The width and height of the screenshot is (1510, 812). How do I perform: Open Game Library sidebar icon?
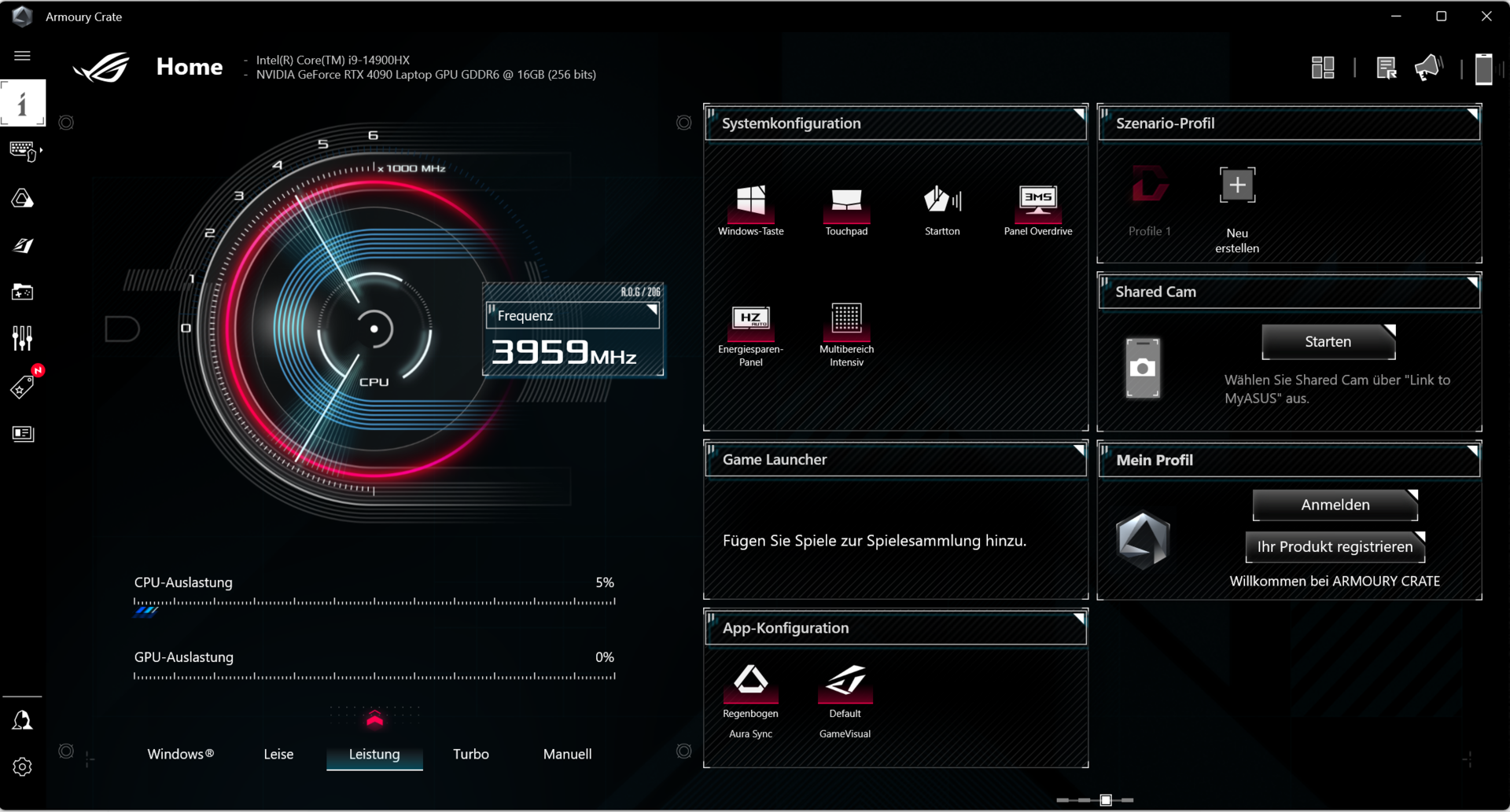22,292
